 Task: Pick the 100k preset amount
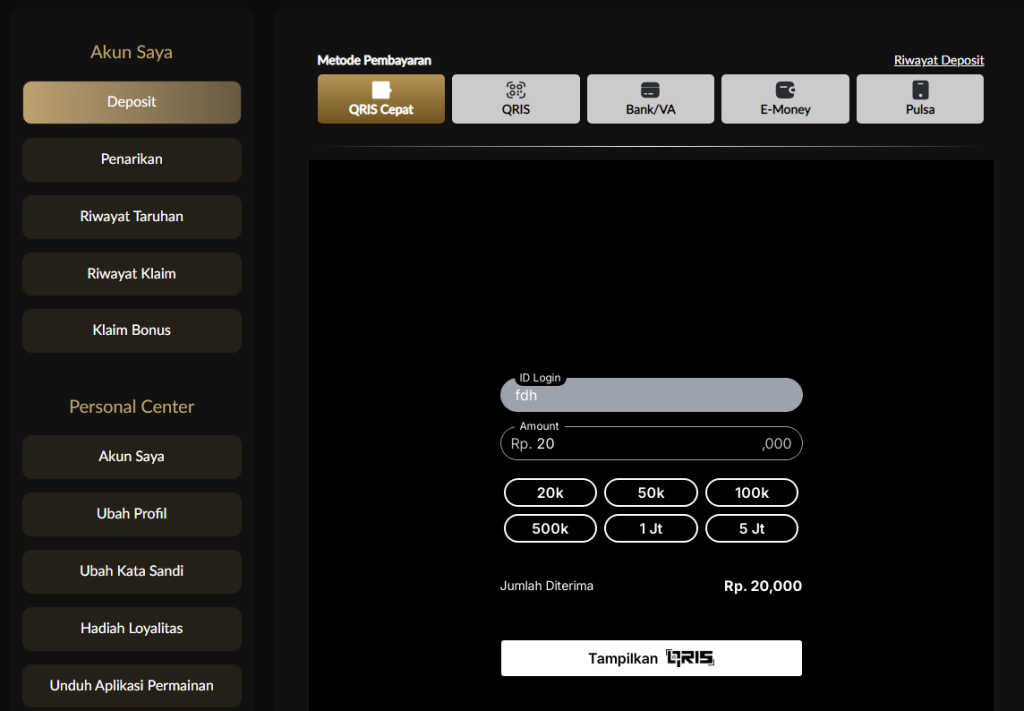click(752, 493)
